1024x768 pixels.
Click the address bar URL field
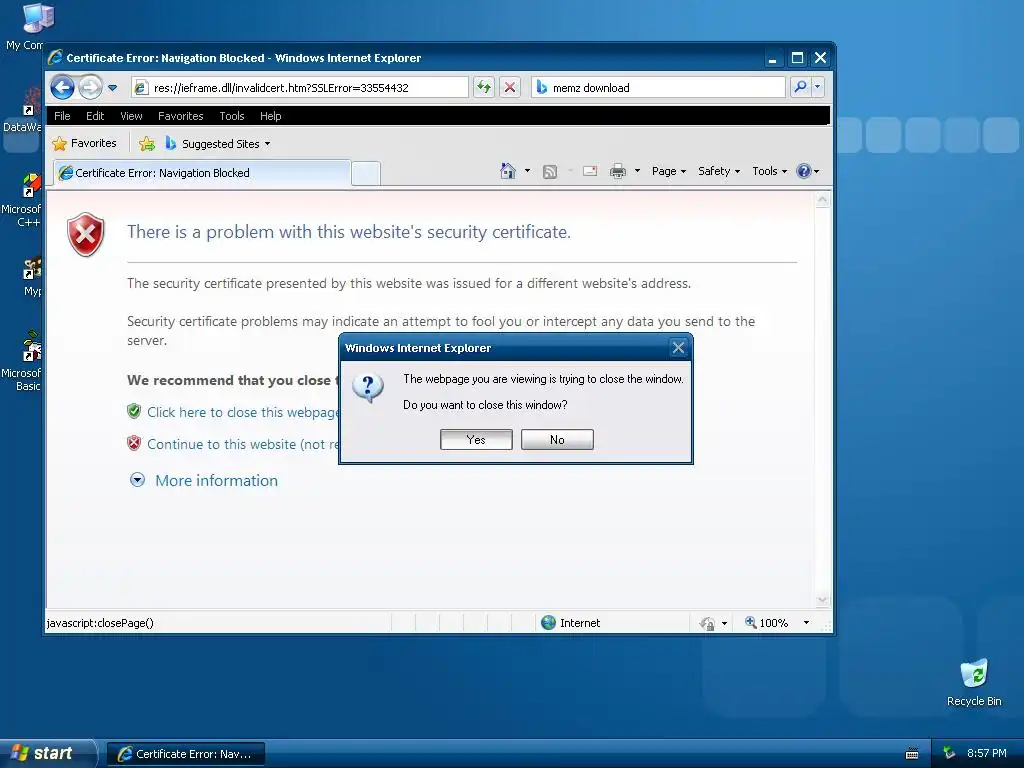(300, 88)
